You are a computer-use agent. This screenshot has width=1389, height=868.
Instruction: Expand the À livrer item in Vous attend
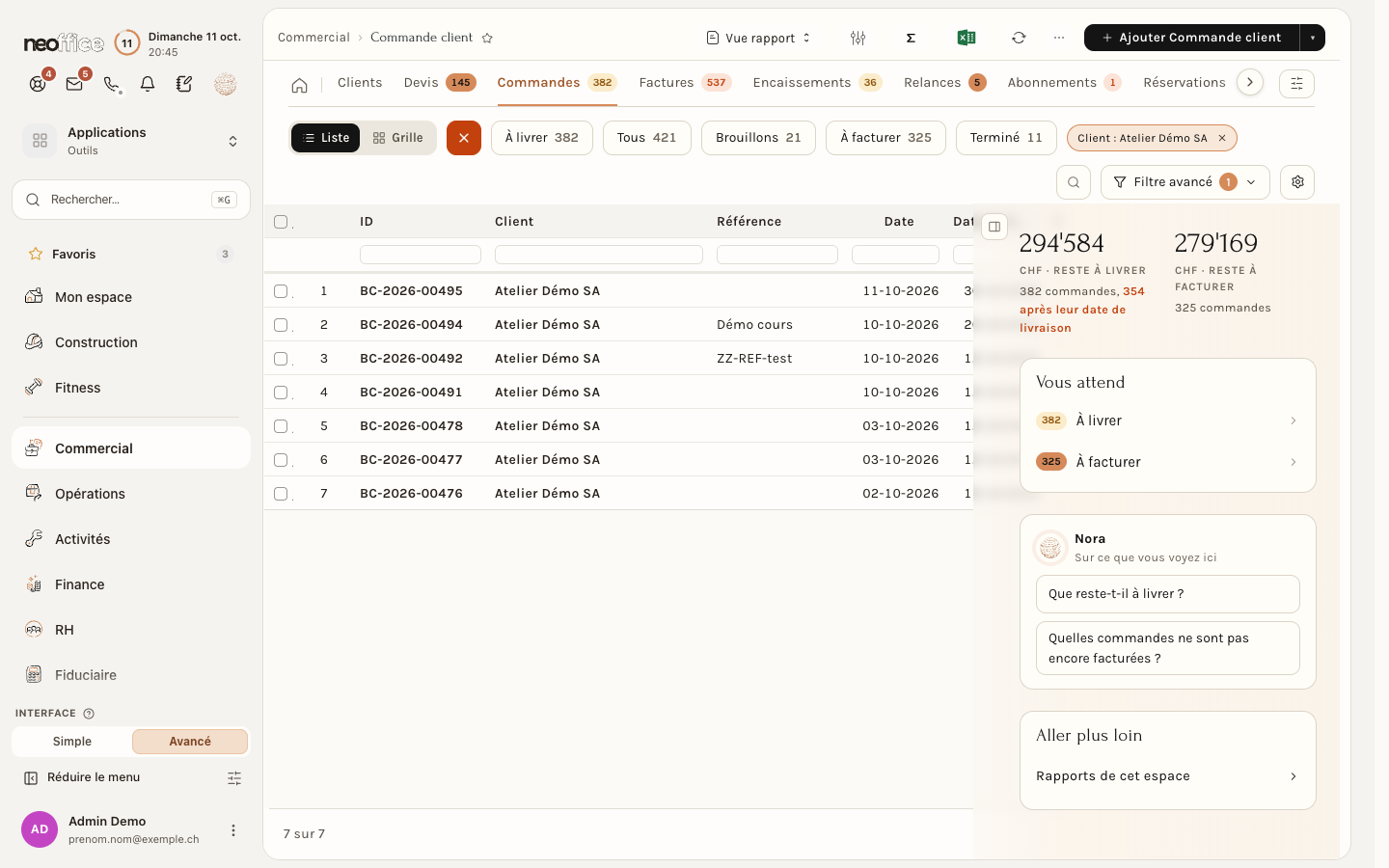(1167, 420)
